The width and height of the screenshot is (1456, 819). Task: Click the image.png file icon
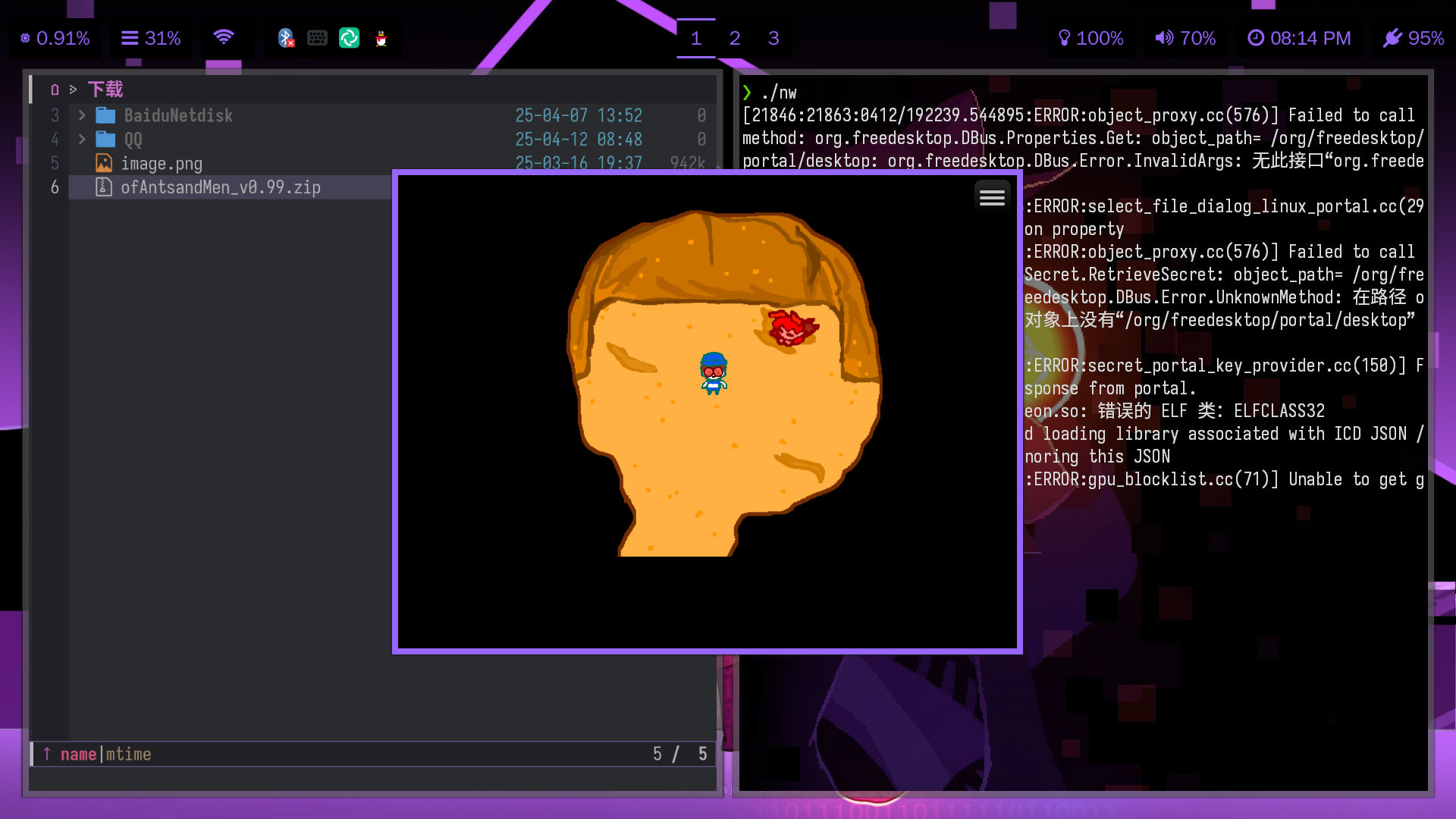click(104, 163)
